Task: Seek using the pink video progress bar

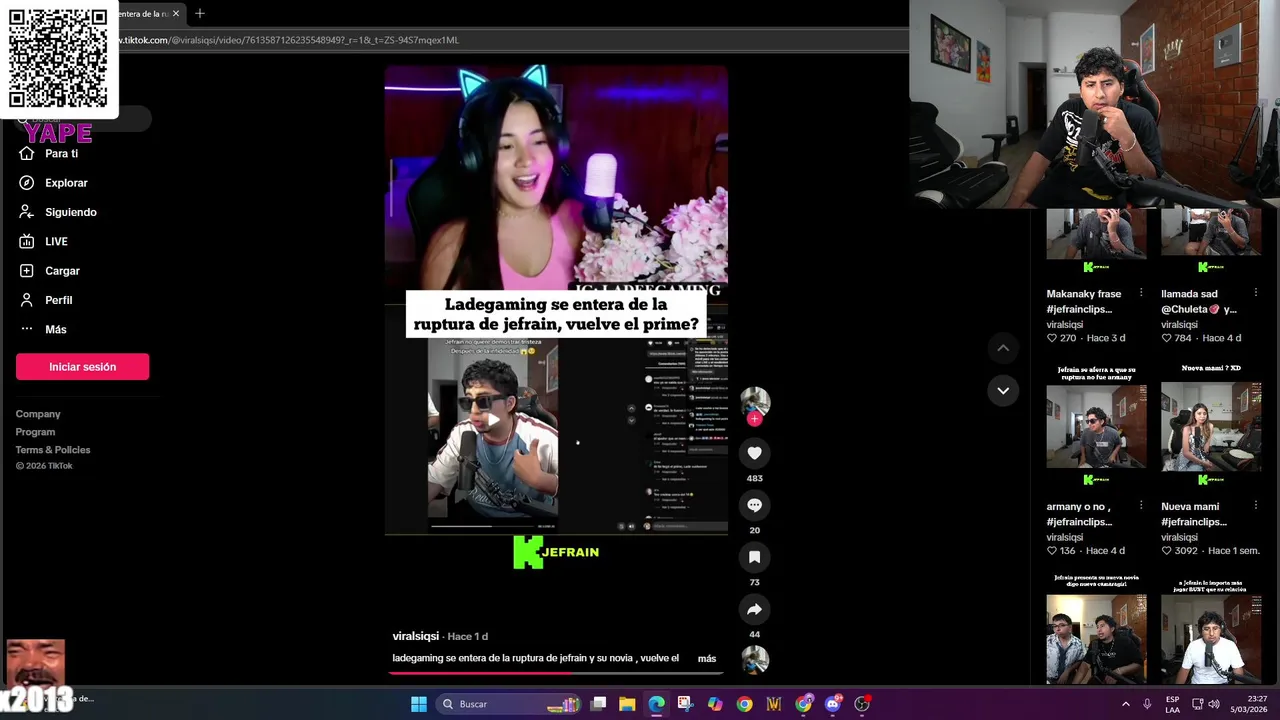Action: point(556,673)
